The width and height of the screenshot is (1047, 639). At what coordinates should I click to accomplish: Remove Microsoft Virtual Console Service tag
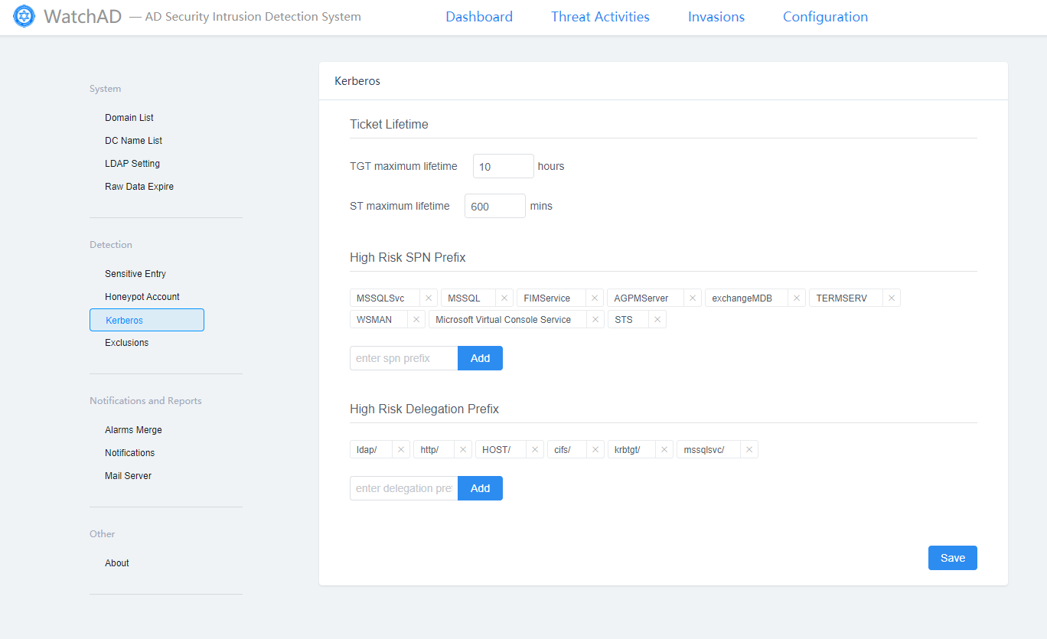click(595, 319)
